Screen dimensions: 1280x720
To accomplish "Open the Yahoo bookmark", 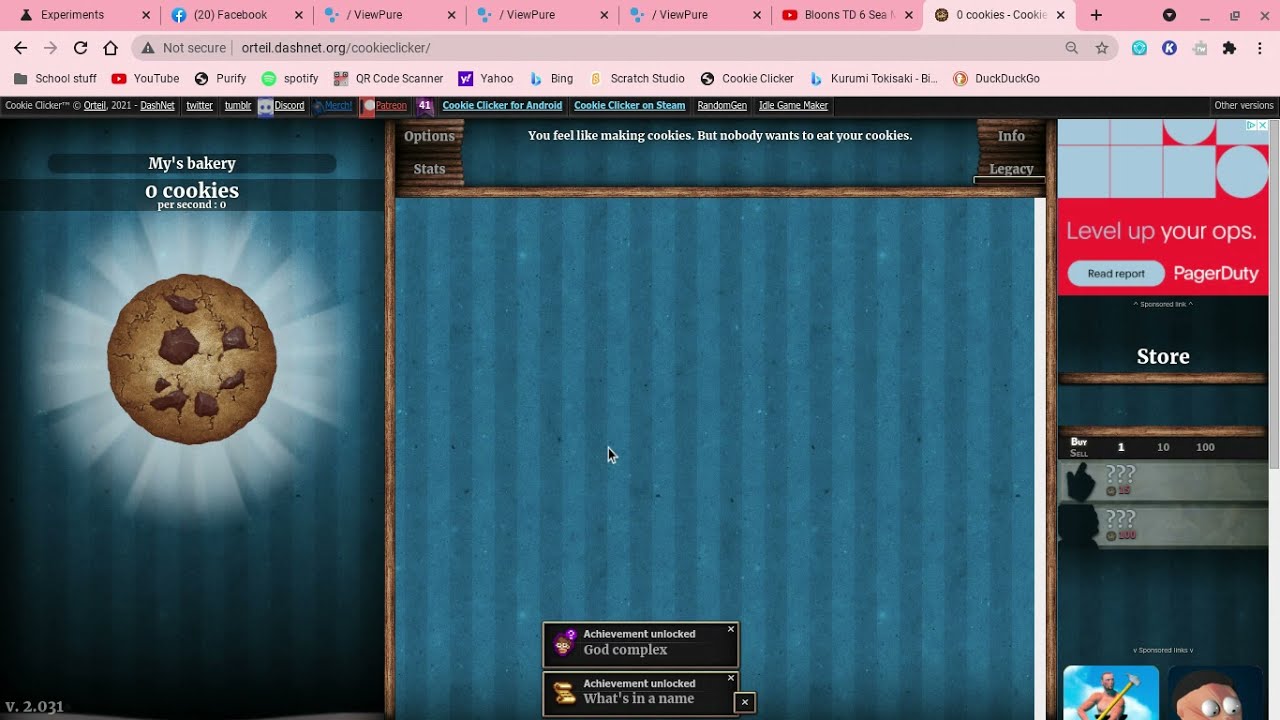I will click(486, 78).
